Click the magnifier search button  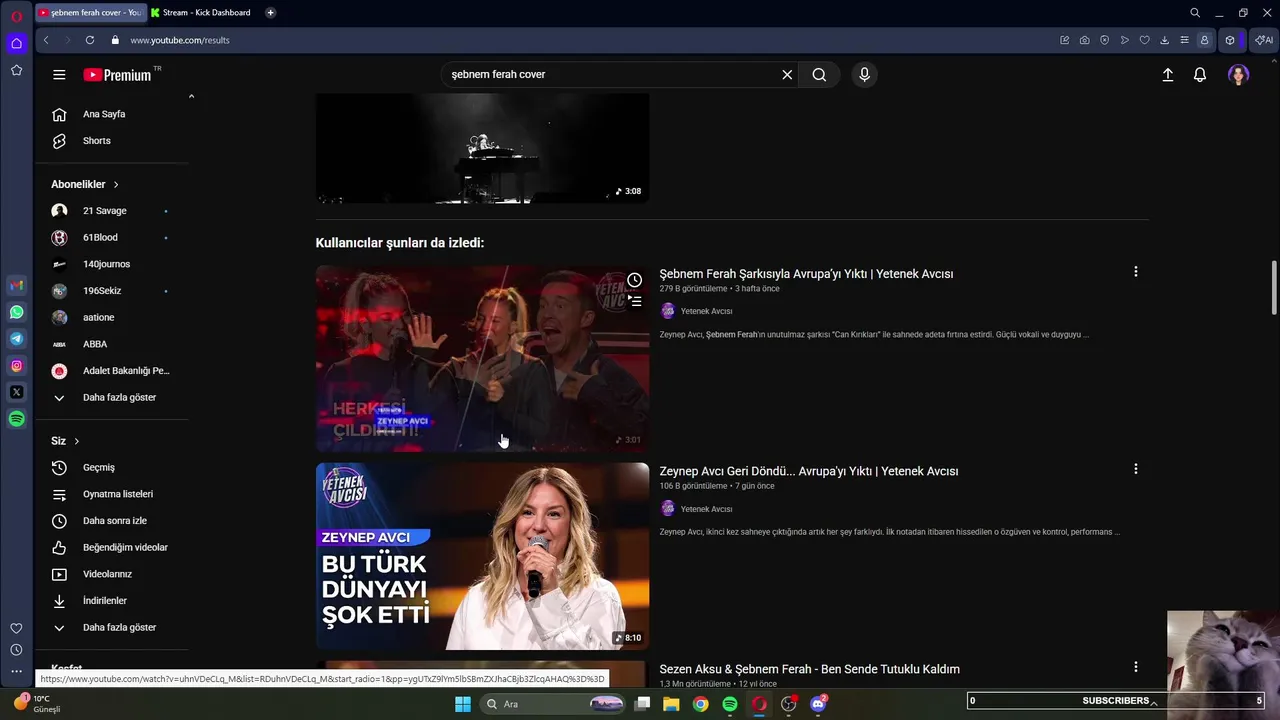819,74
